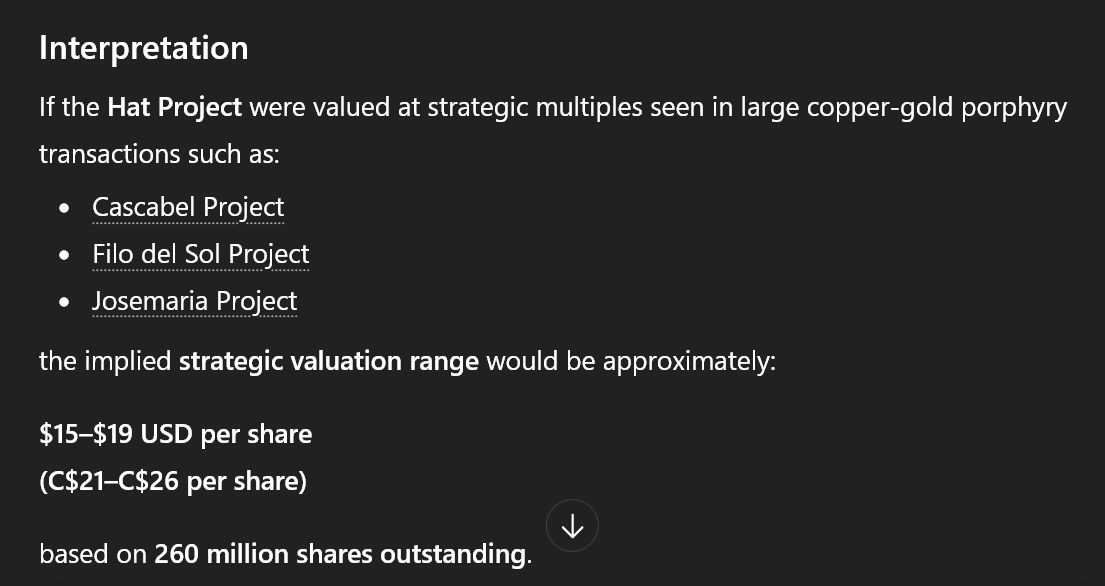Click the bullet point beside Cascabel Project
Viewport: 1105px width, 586px height.
(x=65, y=208)
